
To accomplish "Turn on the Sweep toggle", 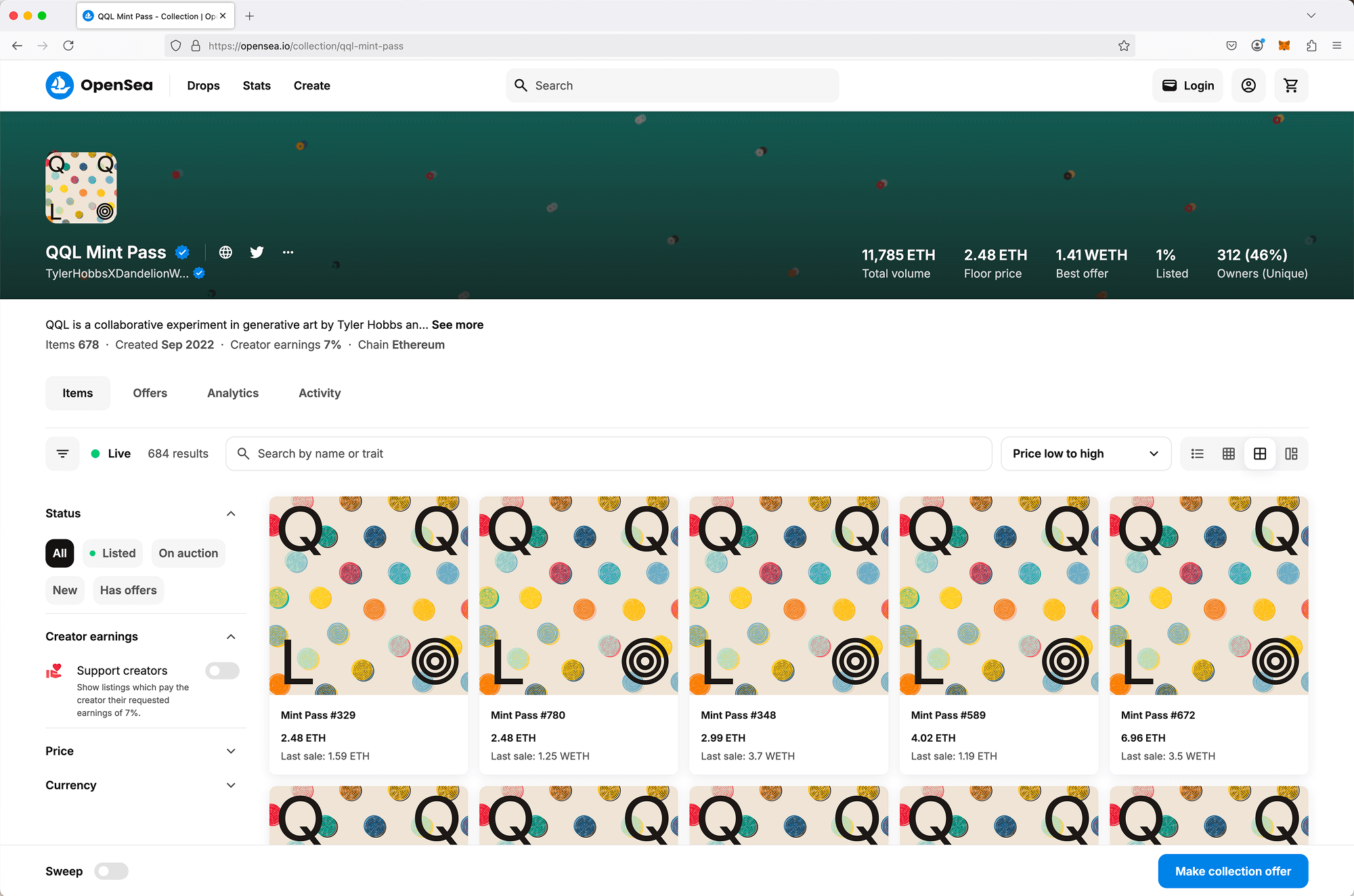I will pyautogui.click(x=111, y=871).
